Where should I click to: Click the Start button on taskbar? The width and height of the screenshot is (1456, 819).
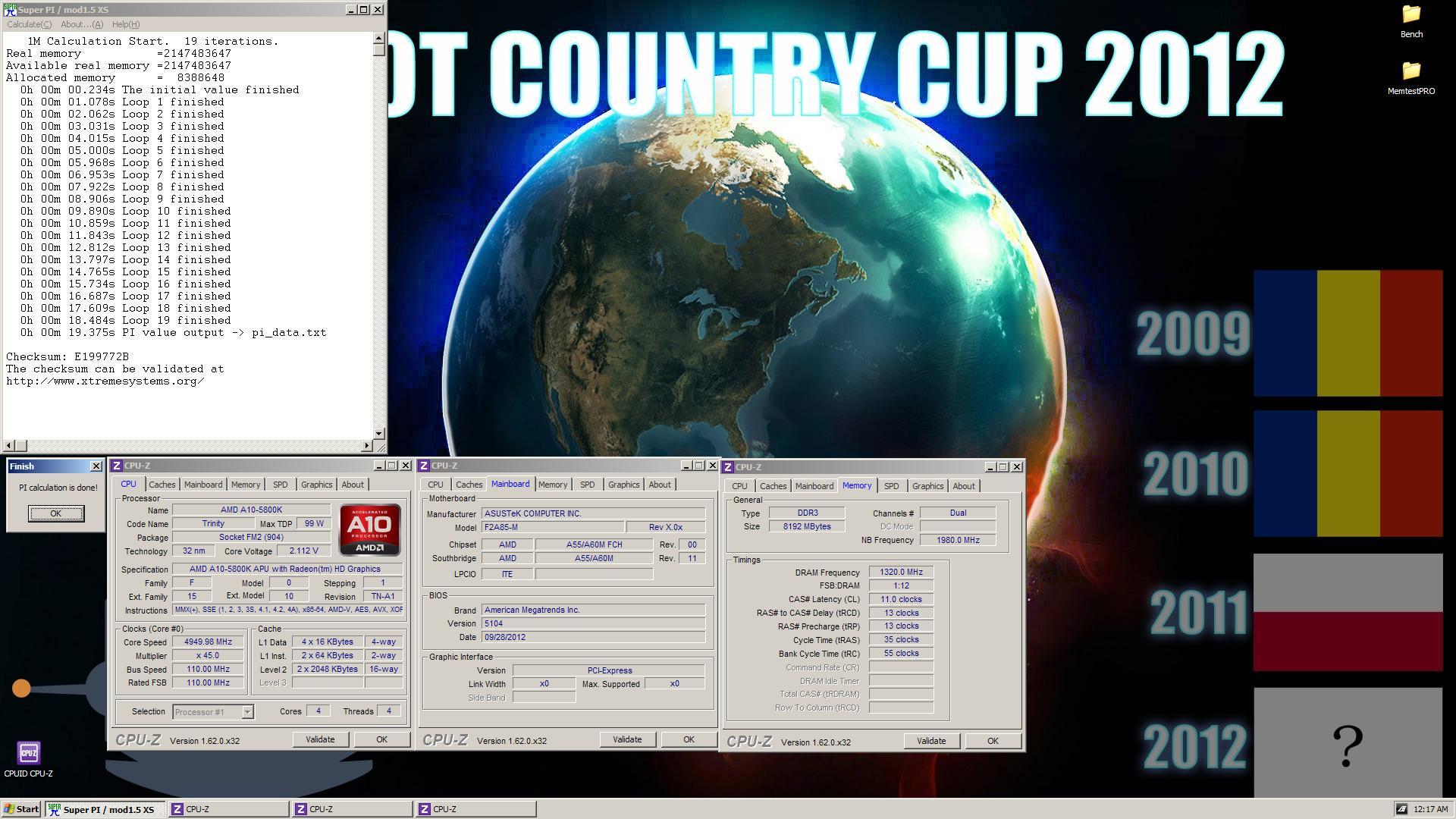pyautogui.click(x=21, y=809)
